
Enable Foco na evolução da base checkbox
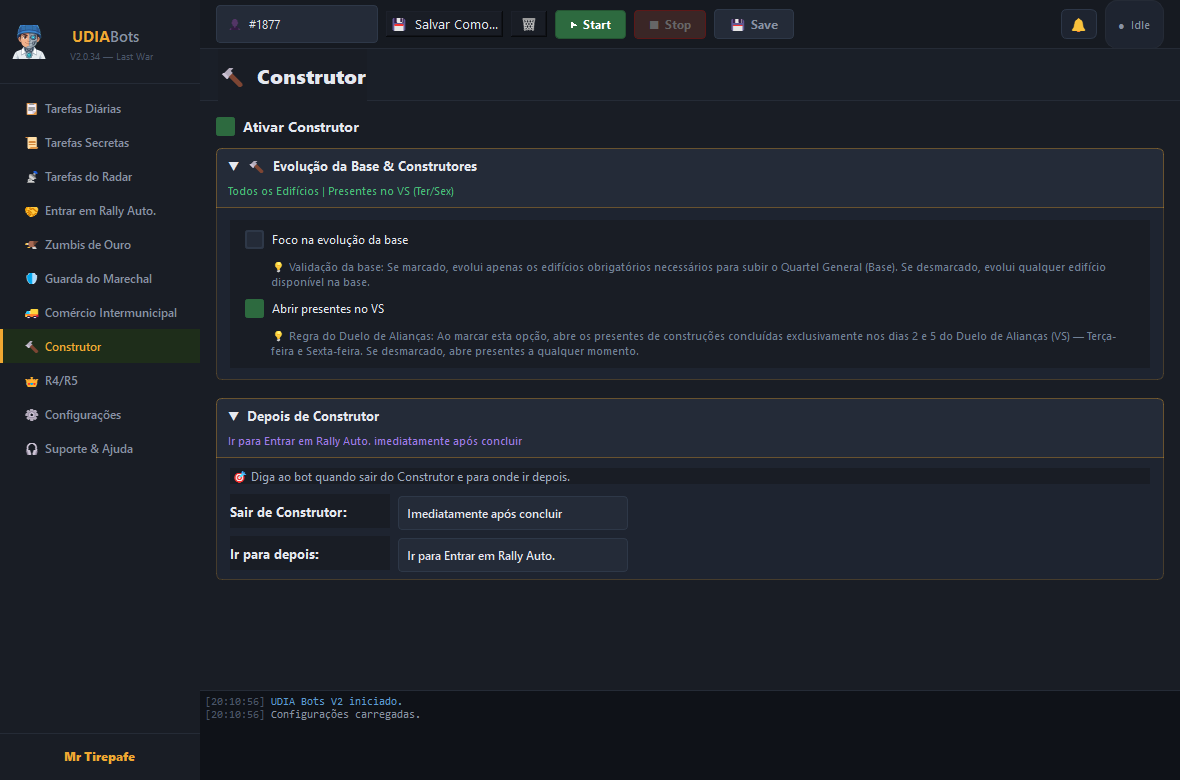(254, 239)
